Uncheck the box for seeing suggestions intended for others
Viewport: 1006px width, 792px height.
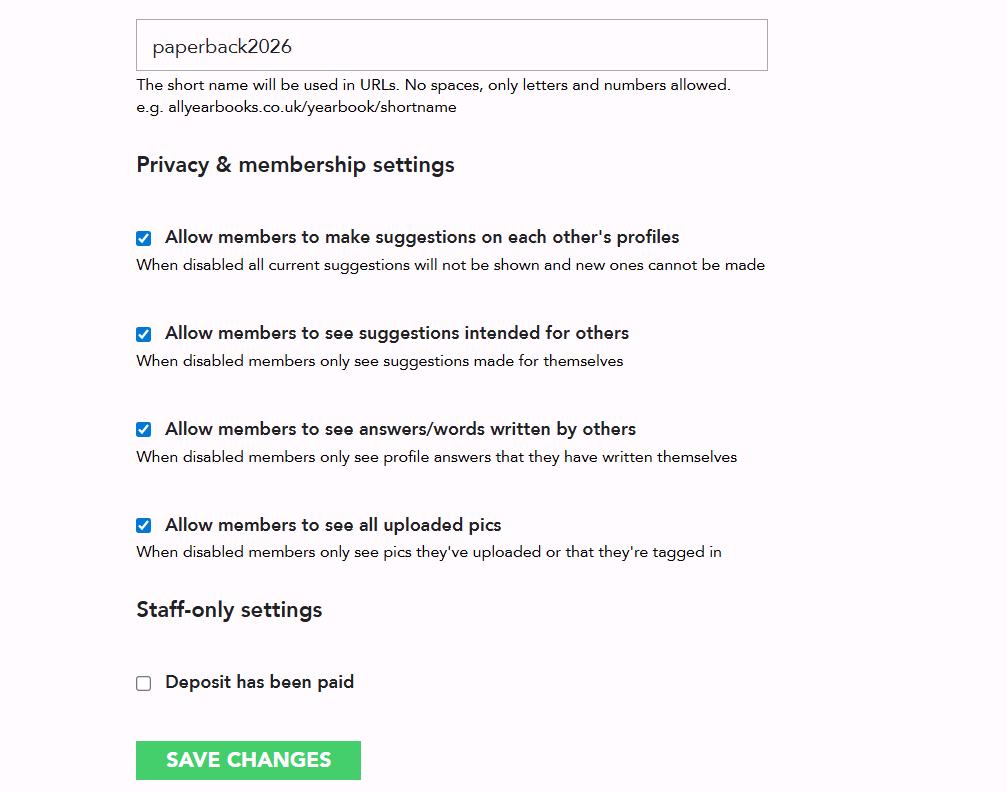click(x=144, y=334)
